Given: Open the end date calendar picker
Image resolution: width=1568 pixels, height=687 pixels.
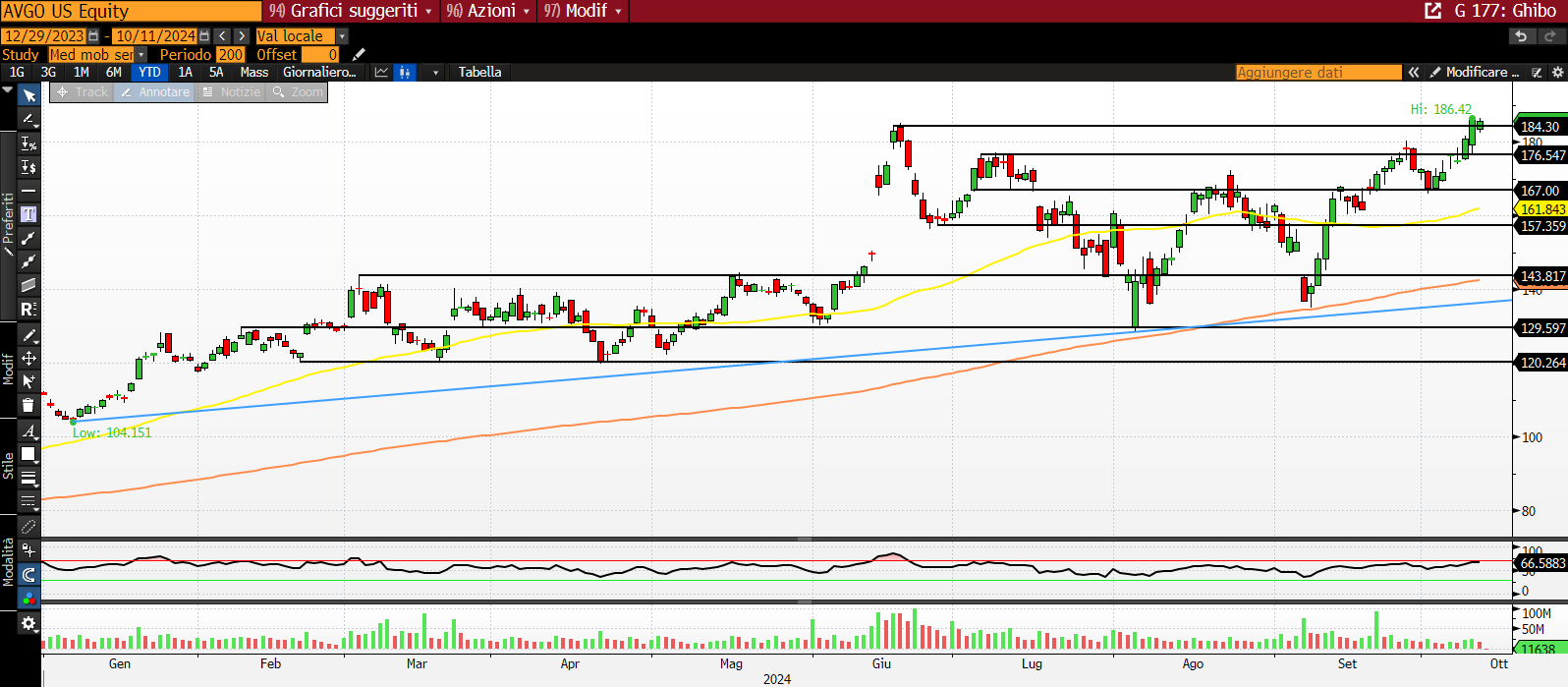Looking at the screenshot, I should coord(204,36).
